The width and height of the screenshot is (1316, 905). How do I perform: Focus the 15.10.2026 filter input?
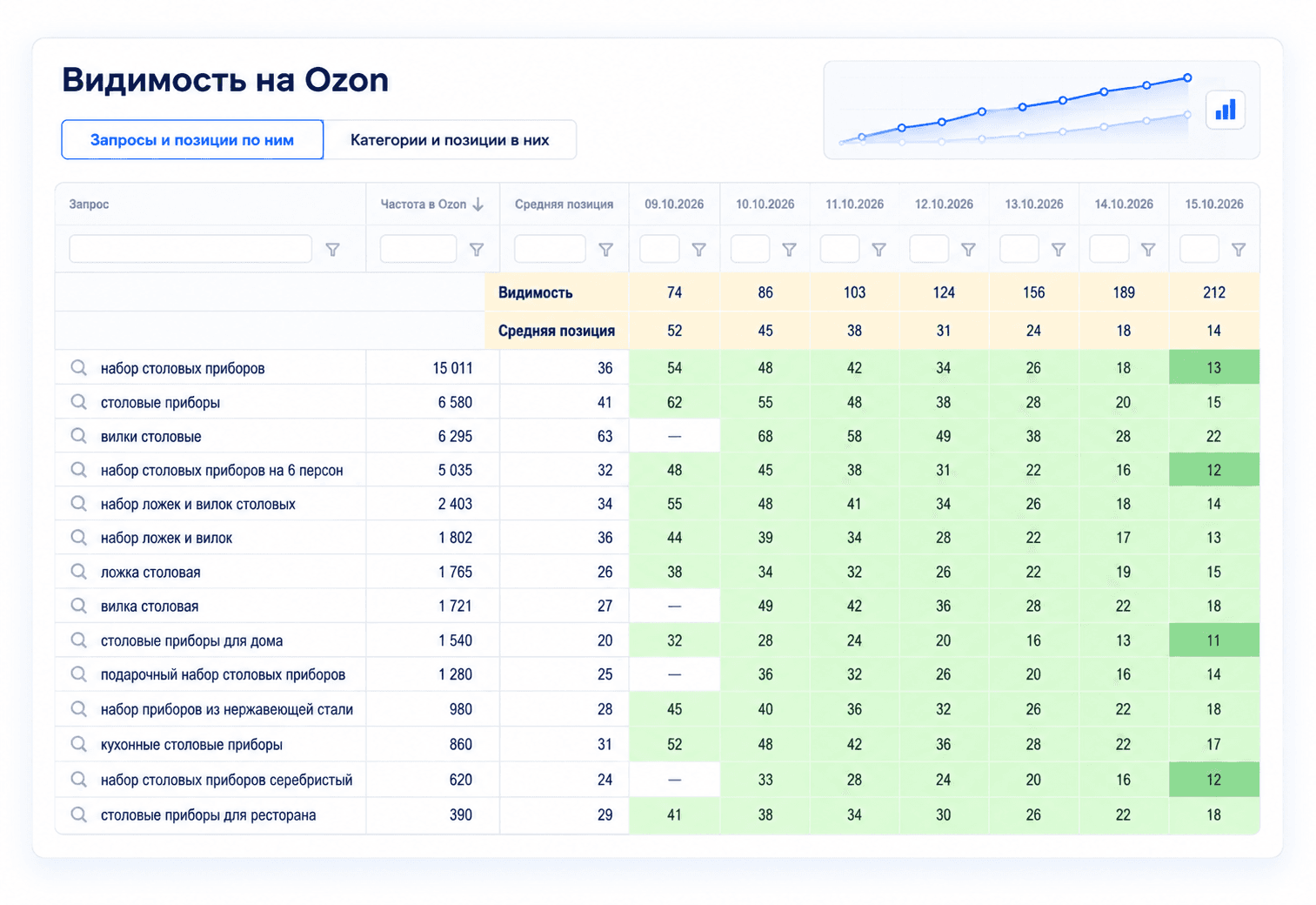click(1199, 249)
